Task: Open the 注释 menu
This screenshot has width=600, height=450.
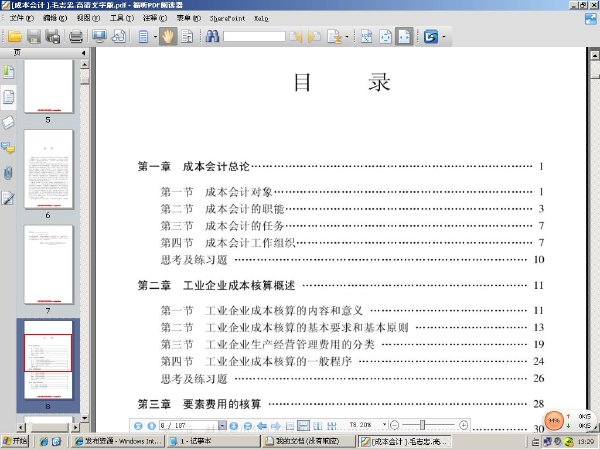Action: coord(155,18)
